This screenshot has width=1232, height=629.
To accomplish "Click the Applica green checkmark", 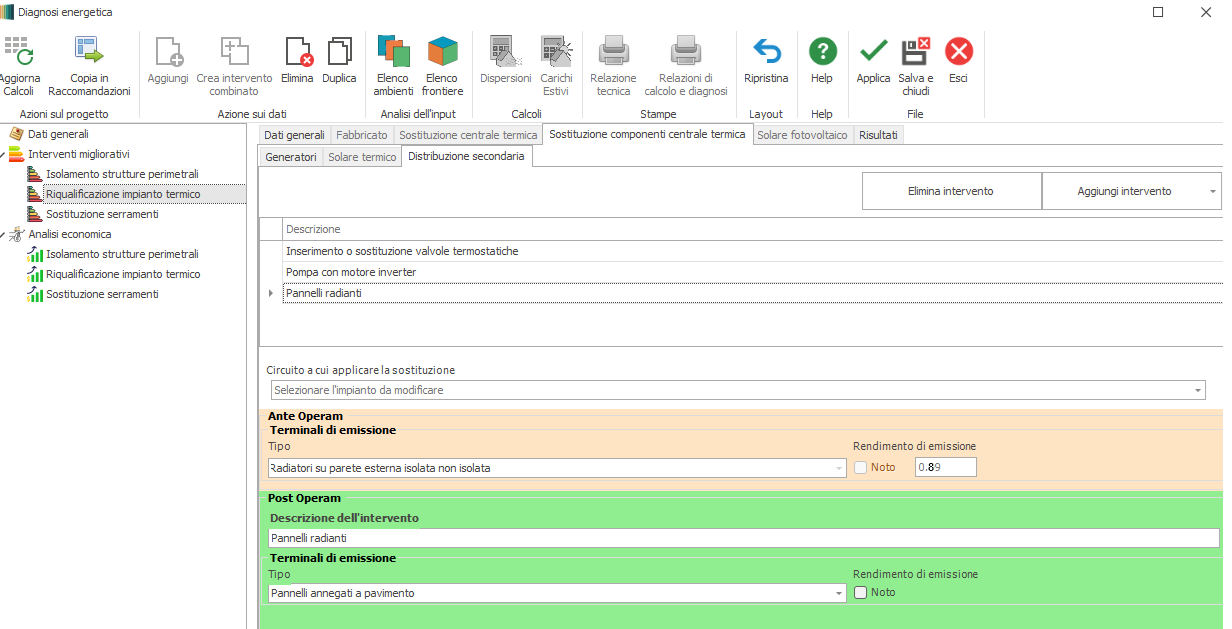I will tap(873, 52).
